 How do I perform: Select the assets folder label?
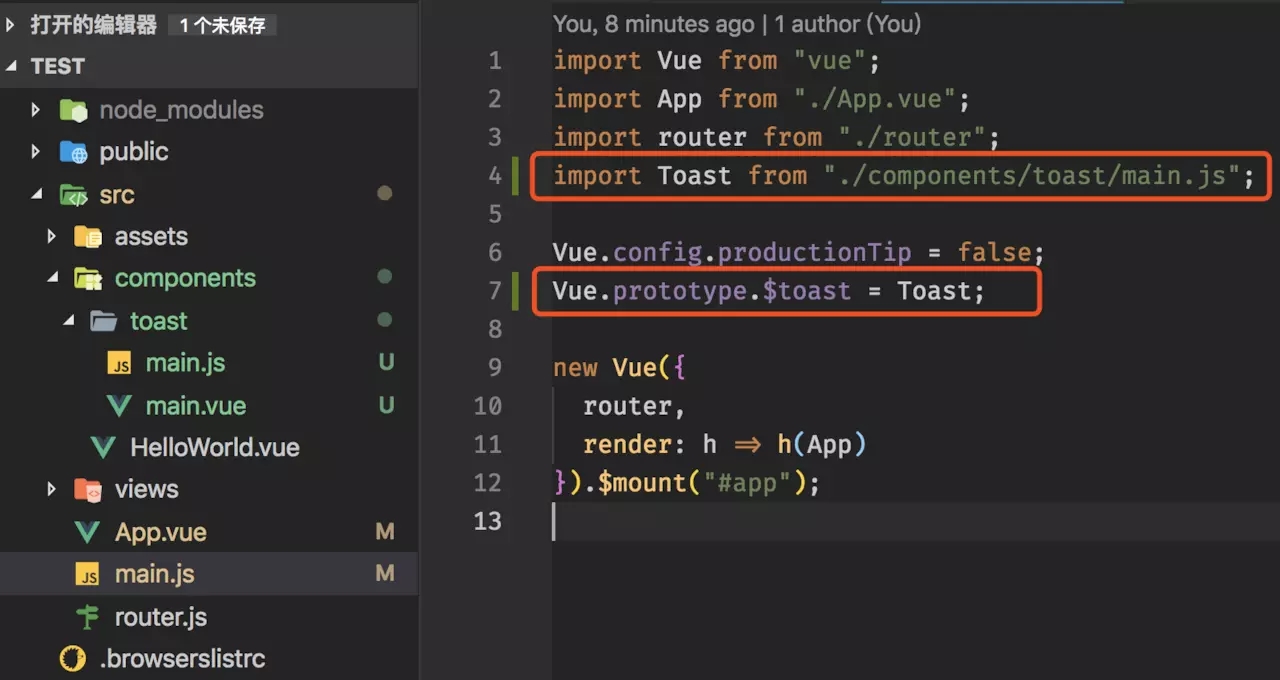(x=151, y=237)
